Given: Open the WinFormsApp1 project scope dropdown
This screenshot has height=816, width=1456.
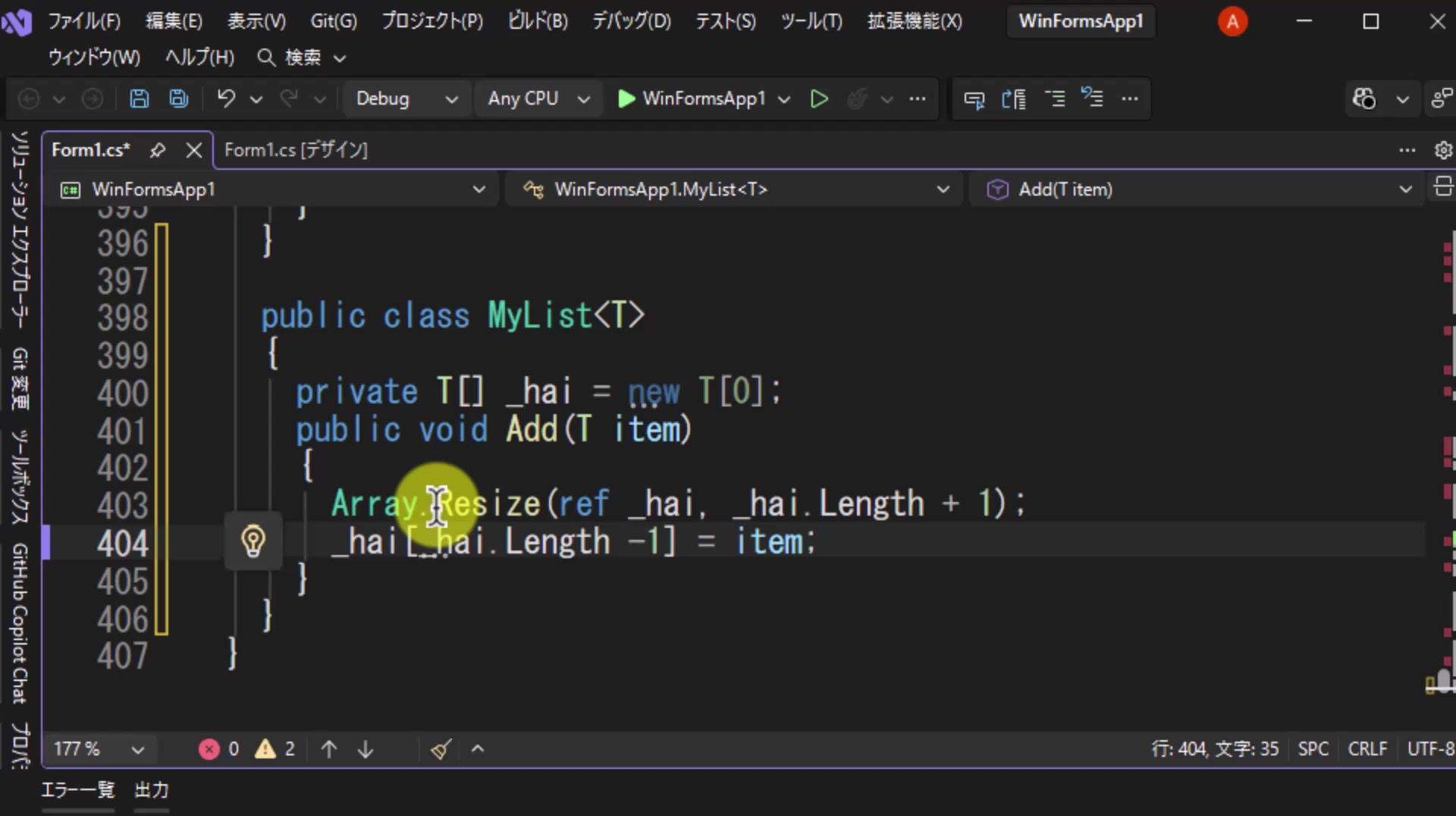Looking at the screenshot, I should point(273,189).
